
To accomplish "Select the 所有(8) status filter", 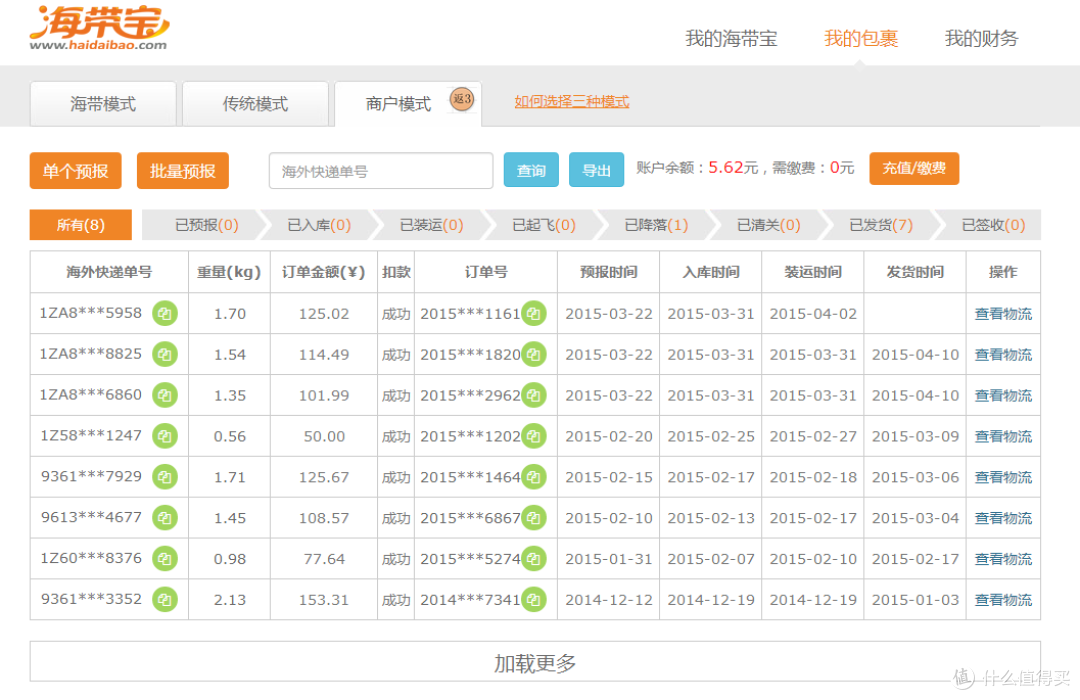I will click(81, 225).
